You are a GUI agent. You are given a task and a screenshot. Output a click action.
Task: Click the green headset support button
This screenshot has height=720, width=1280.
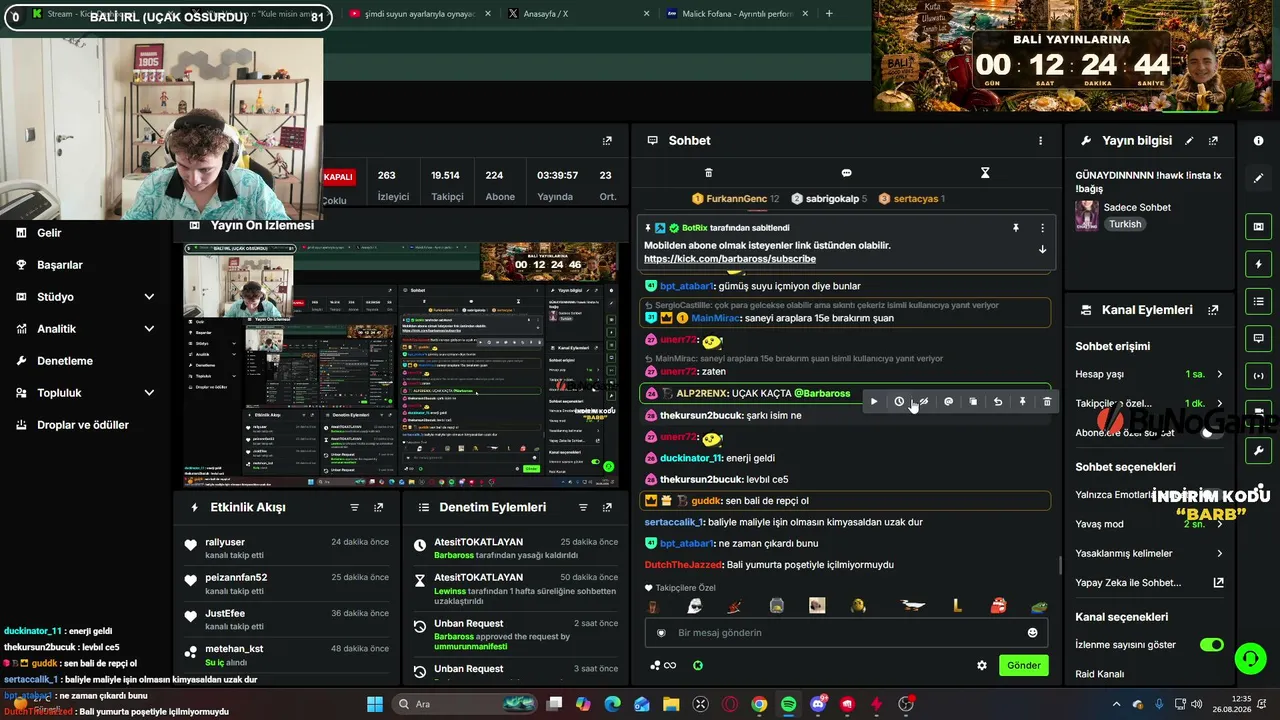click(x=1250, y=659)
